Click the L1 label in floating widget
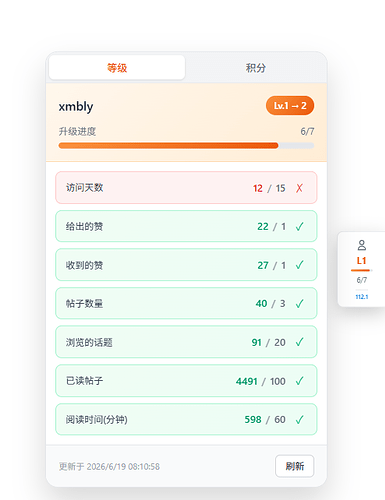Image resolution: width=385 pixels, height=500 pixels. pyautogui.click(x=362, y=261)
